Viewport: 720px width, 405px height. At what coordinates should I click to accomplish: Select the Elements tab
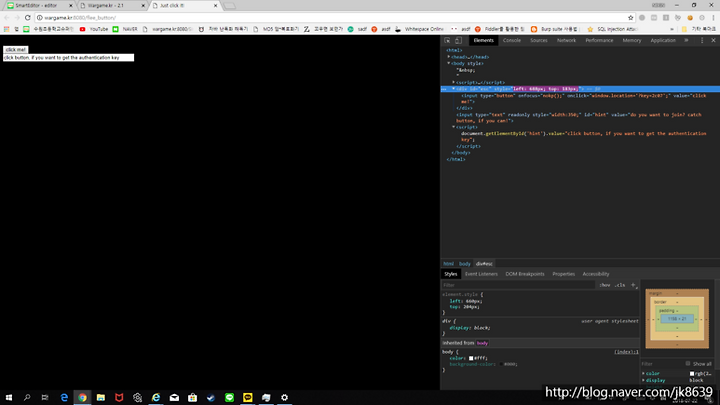click(484, 40)
